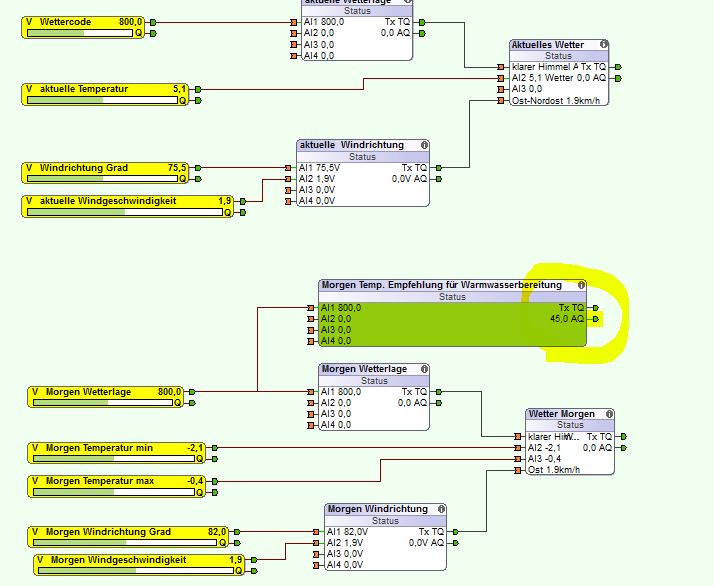
Task: Select the Q output connector of Wettercode
Action: coord(153,33)
